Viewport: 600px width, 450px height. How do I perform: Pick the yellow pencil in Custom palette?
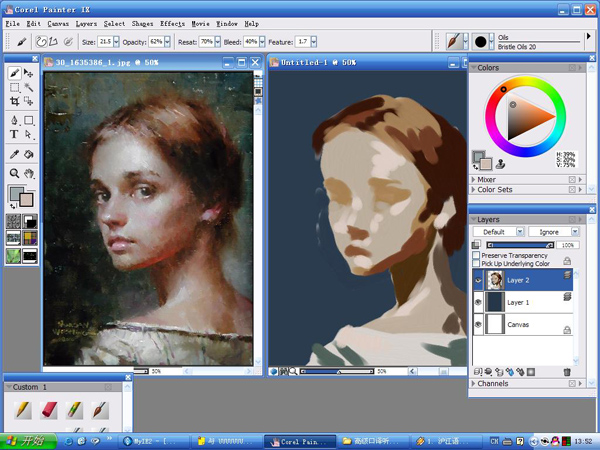(x=23, y=410)
